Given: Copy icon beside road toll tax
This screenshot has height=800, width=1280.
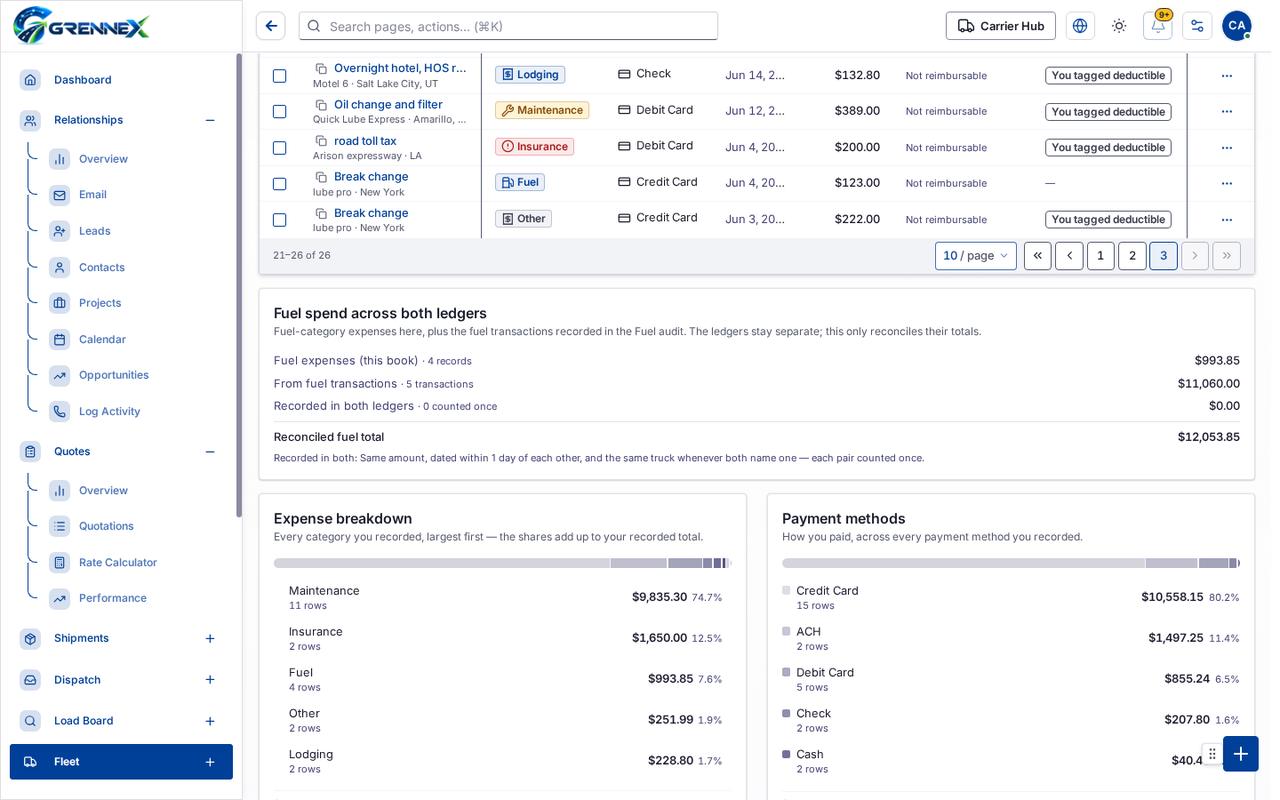Looking at the screenshot, I should tap(321, 141).
